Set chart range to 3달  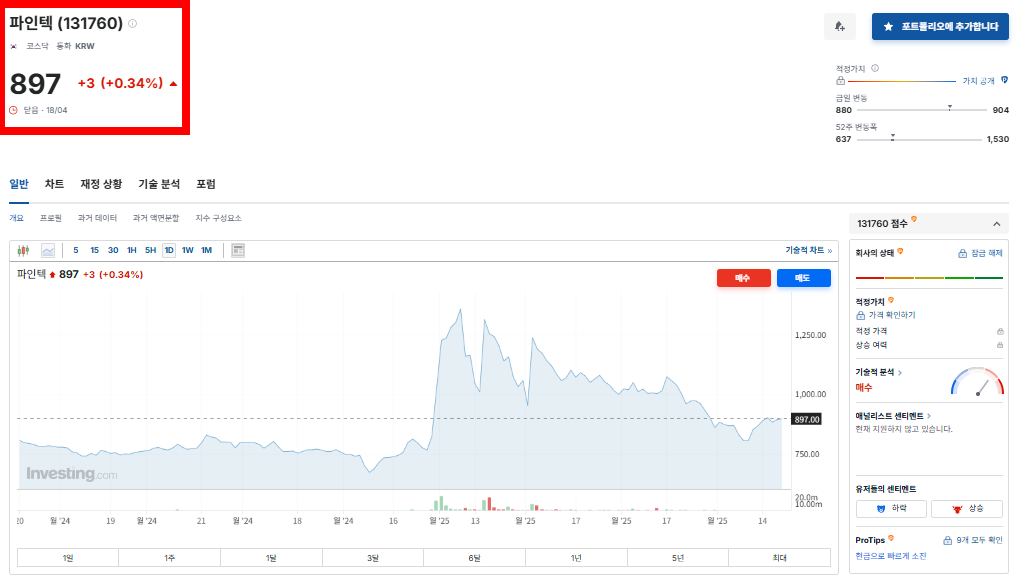[x=372, y=558]
